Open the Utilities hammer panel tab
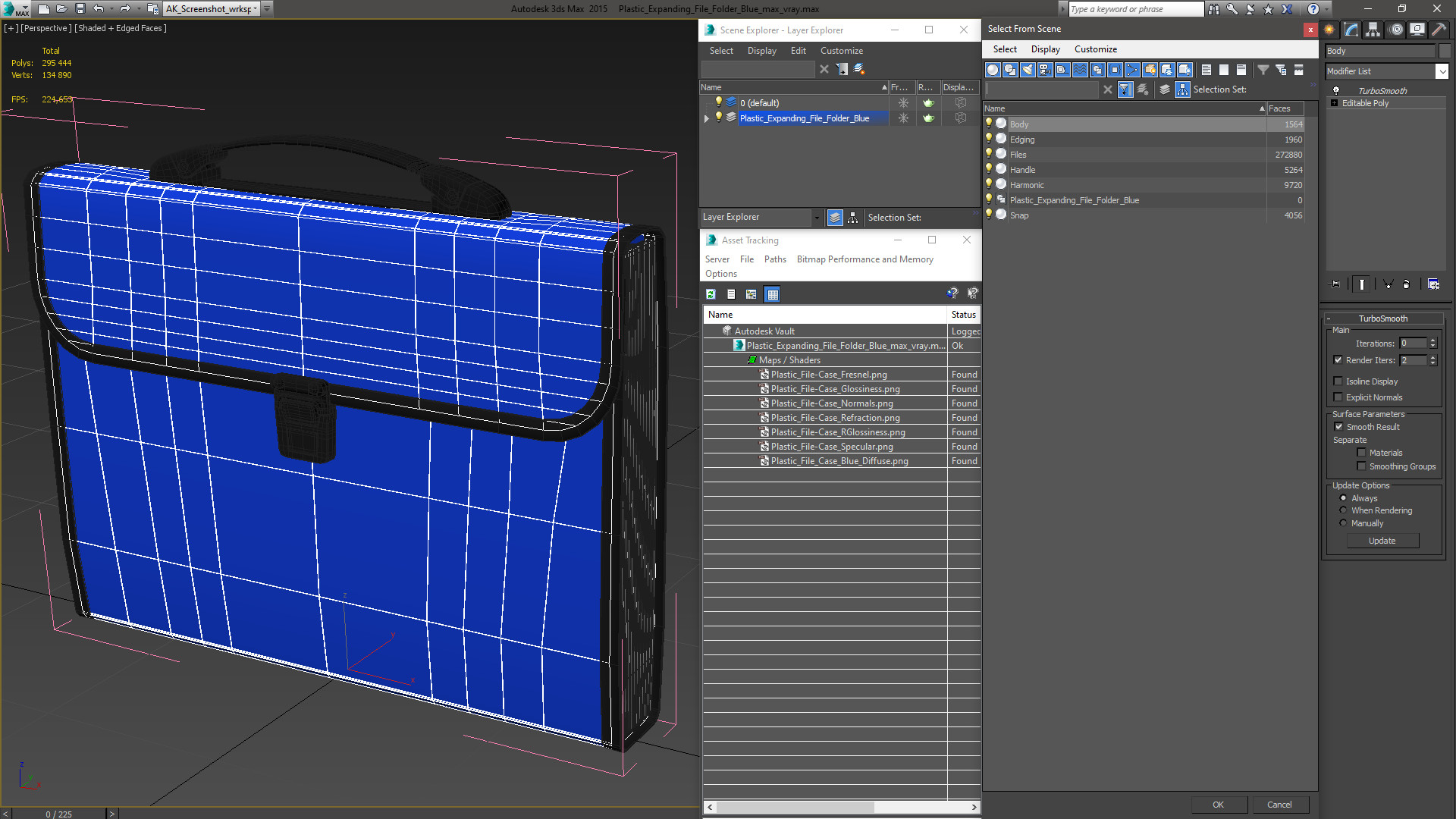Image resolution: width=1456 pixels, height=819 pixels. [x=1439, y=30]
